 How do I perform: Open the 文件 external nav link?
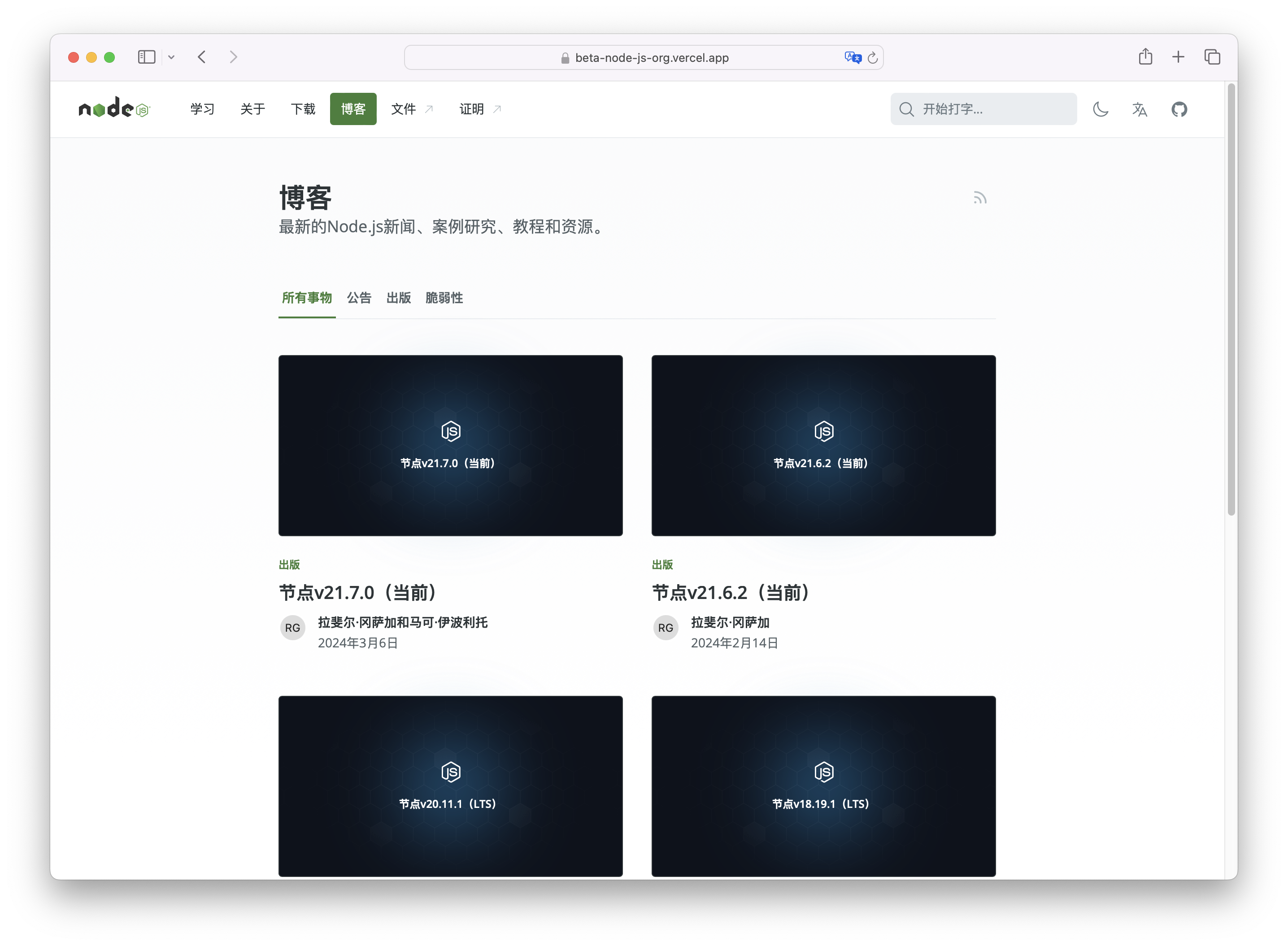coord(412,109)
